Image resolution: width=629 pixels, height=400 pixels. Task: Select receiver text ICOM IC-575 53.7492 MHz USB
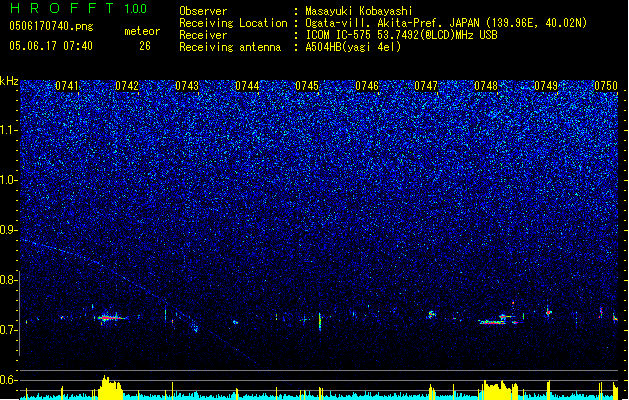coord(401,35)
